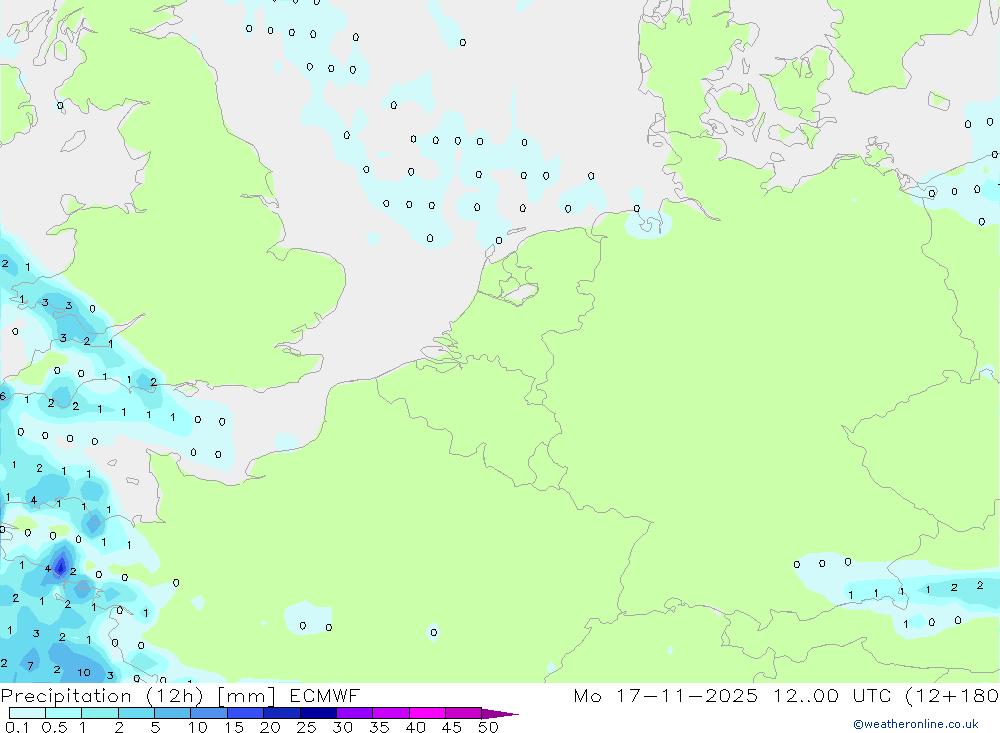Screen dimensions: 1000x733
Task: Click the legend scale label "0.1"
Action: (x=17, y=727)
